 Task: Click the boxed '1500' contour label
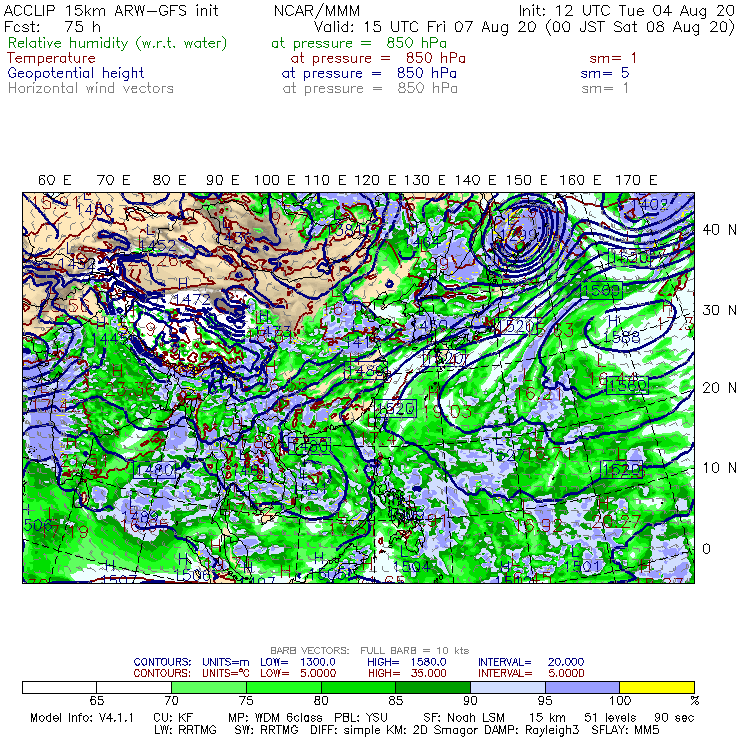601,290
